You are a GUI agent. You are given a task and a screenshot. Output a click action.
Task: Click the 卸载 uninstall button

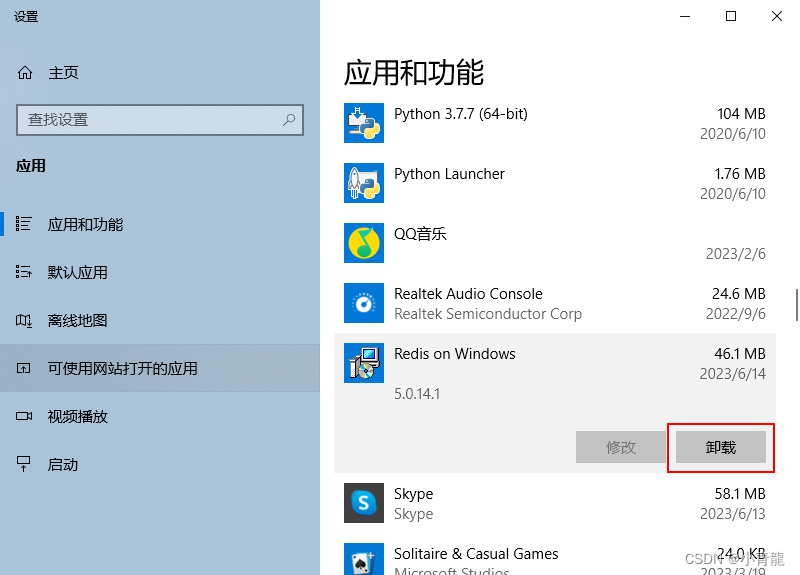click(720, 447)
